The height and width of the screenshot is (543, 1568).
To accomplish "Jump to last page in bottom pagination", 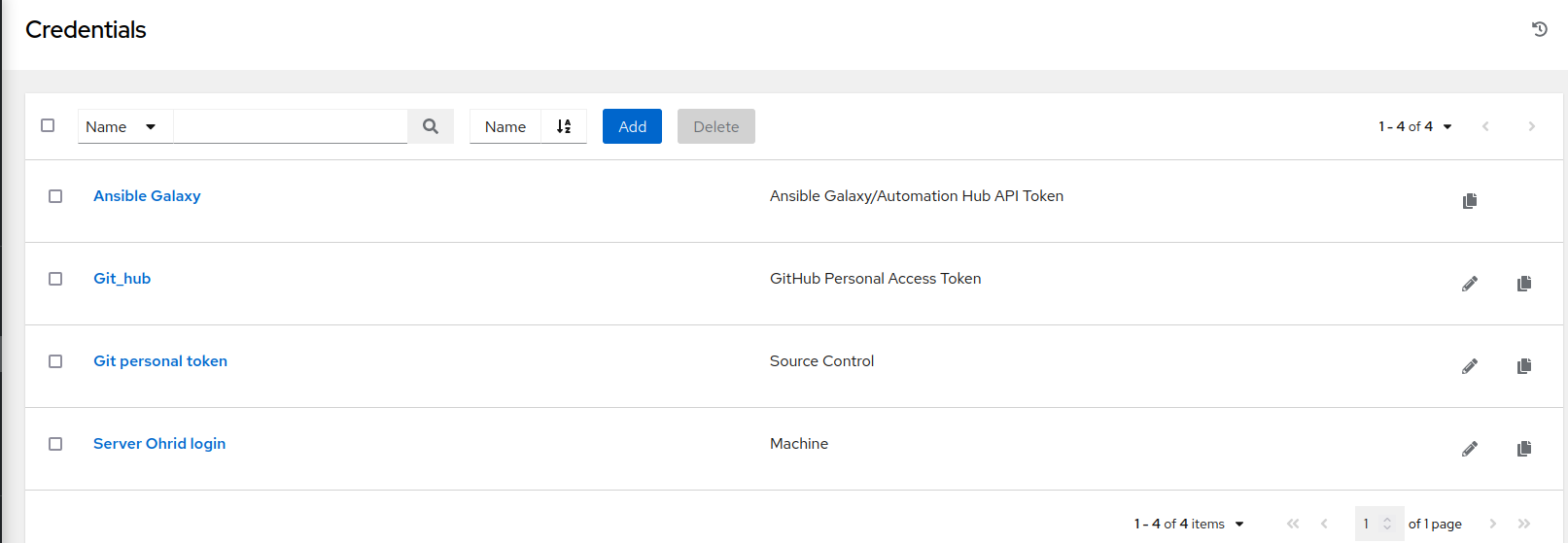I will click(x=1524, y=524).
